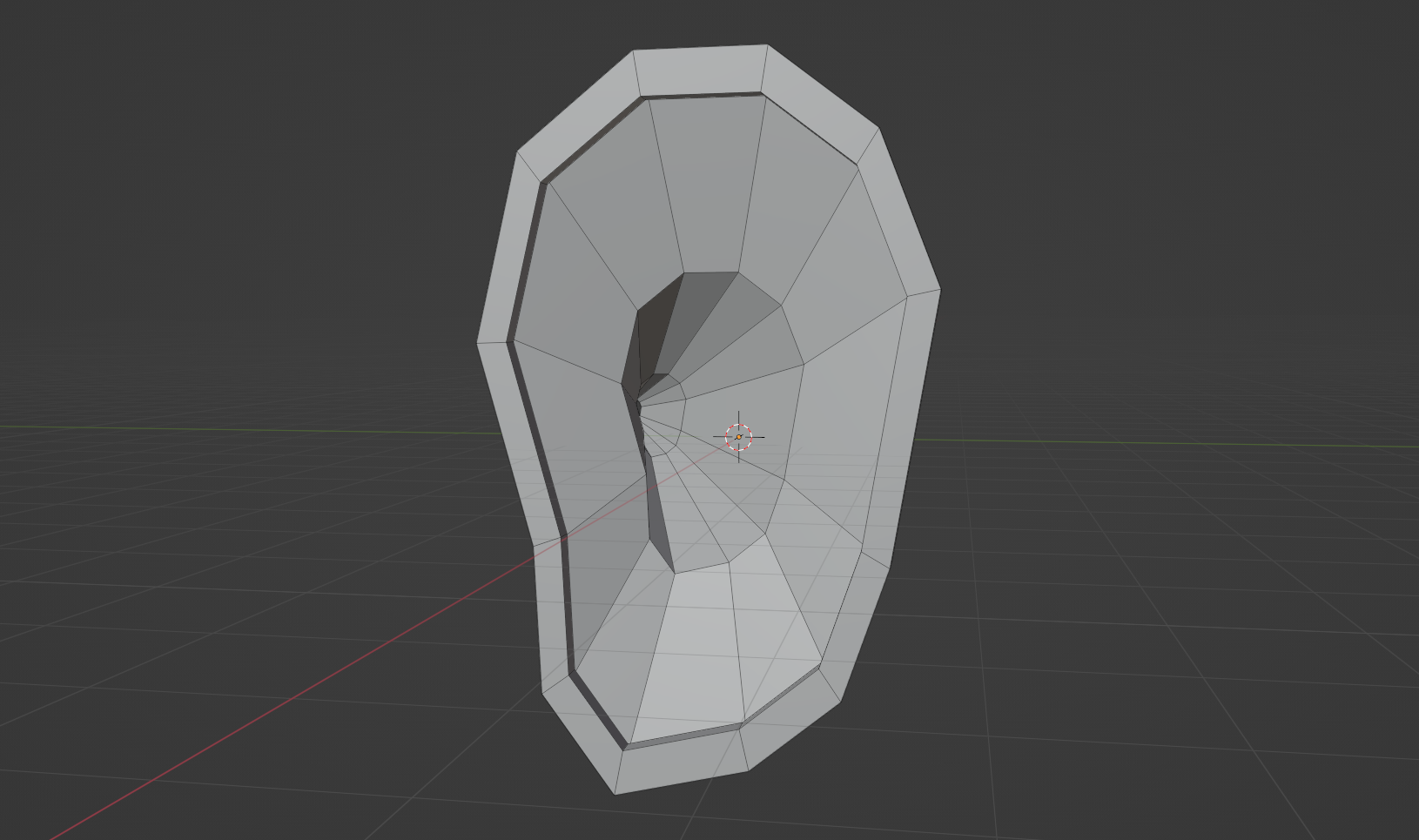
Task: Select the topmost outer rim face of the ear
Action: coord(701,71)
